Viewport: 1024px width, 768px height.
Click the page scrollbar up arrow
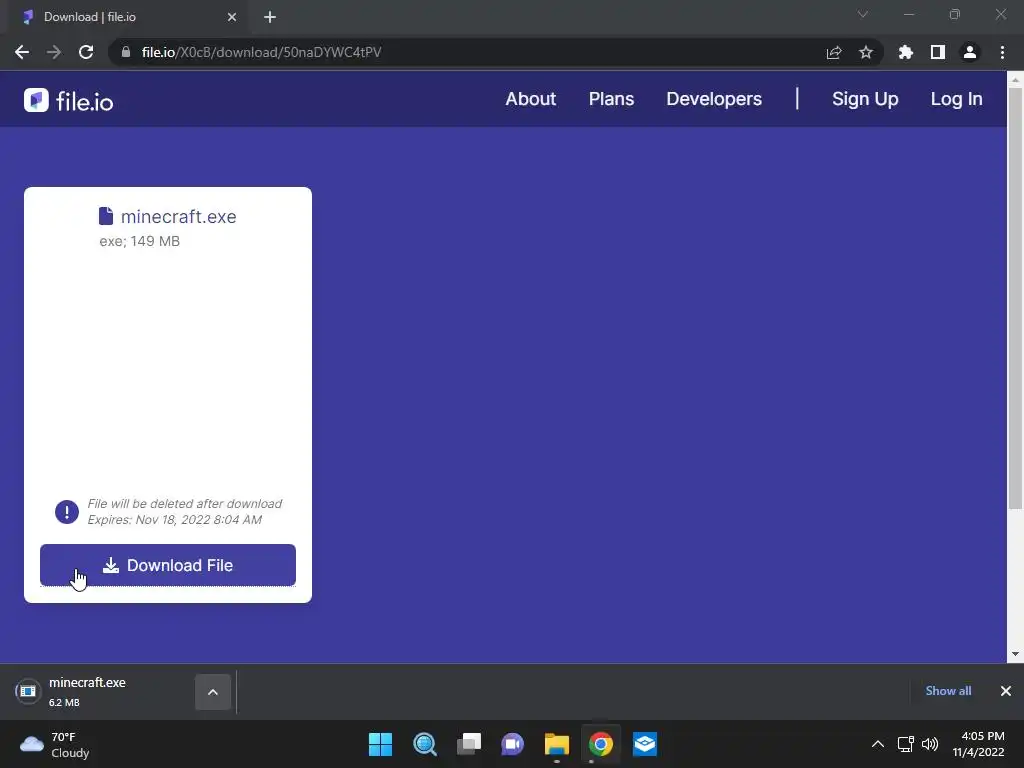pyautogui.click(x=1015, y=79)
